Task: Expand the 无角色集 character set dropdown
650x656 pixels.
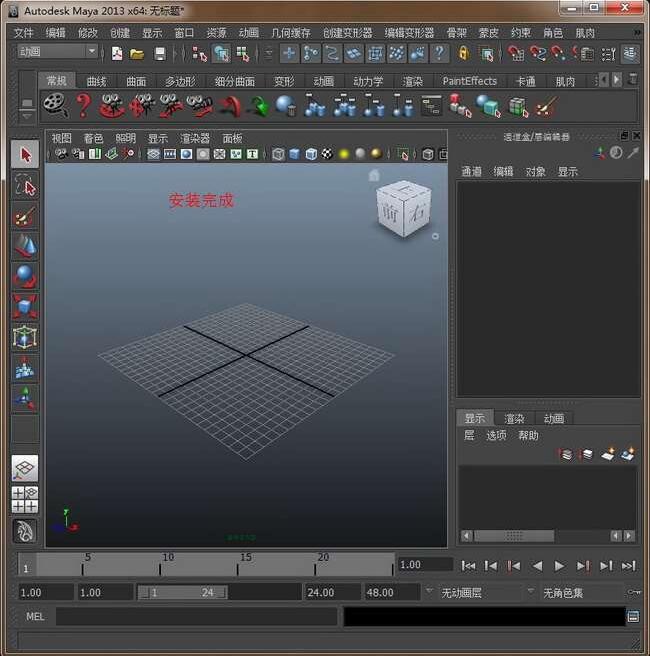Action: point(580,593)
